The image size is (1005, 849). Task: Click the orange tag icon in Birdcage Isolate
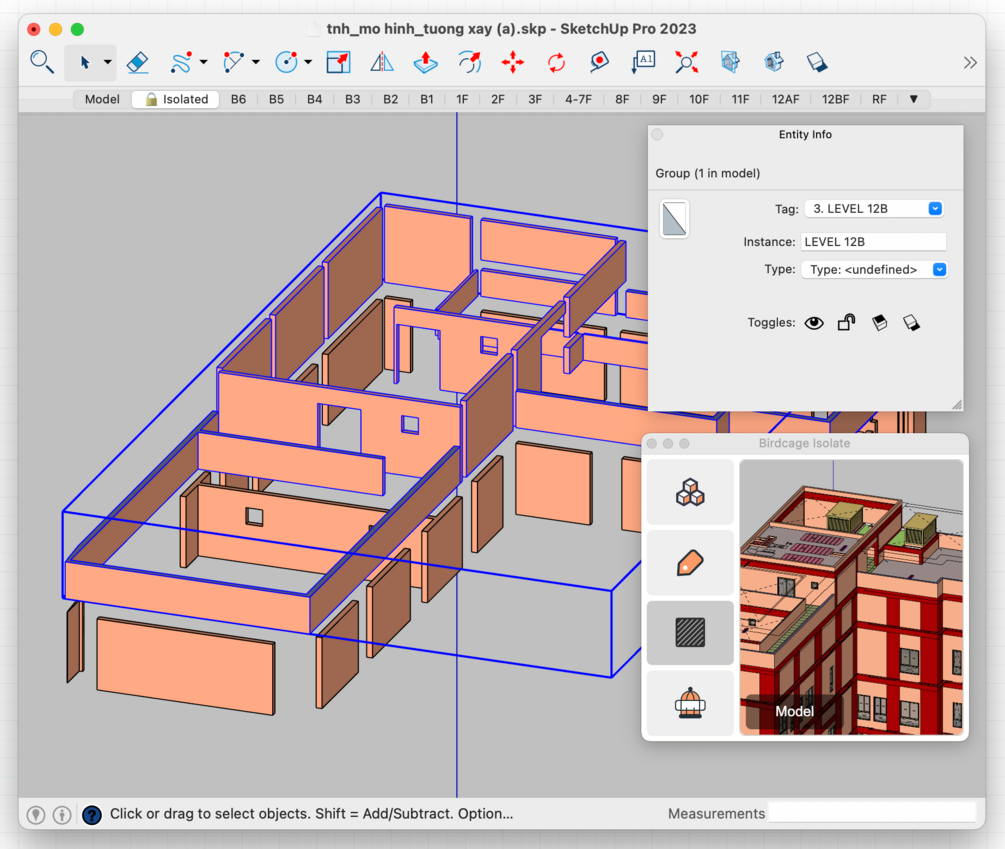click(x=690, y=563)
